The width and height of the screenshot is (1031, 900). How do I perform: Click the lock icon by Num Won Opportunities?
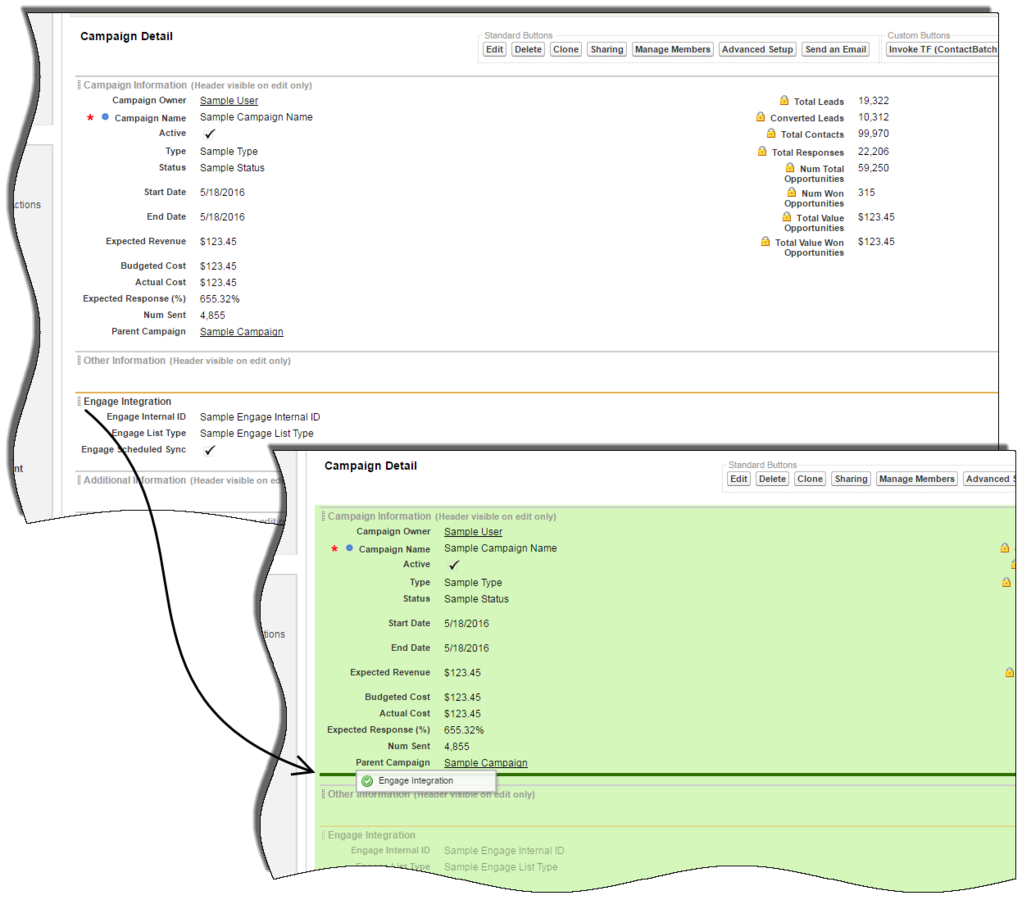792,193
